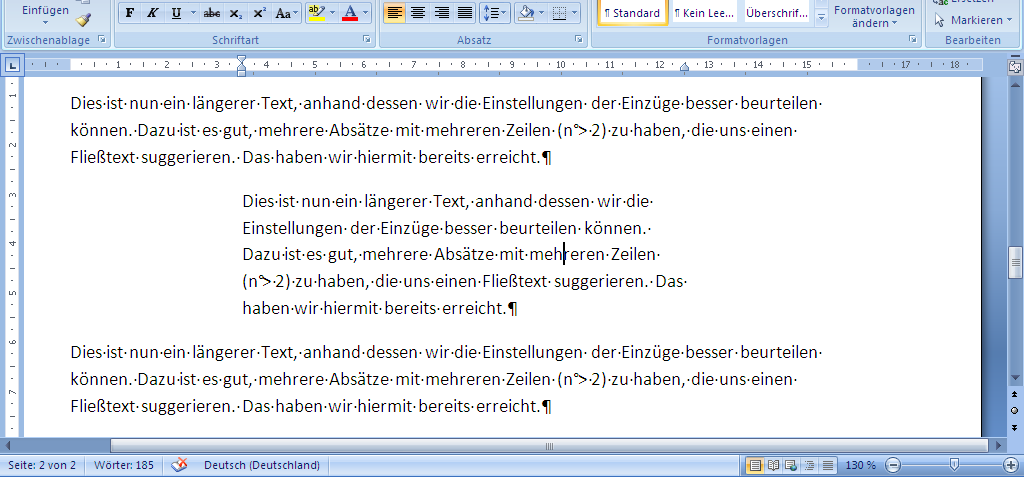Open the borders dropdown arrow
Viewport: 1026px width, 477px height.
tap(575, 13)
